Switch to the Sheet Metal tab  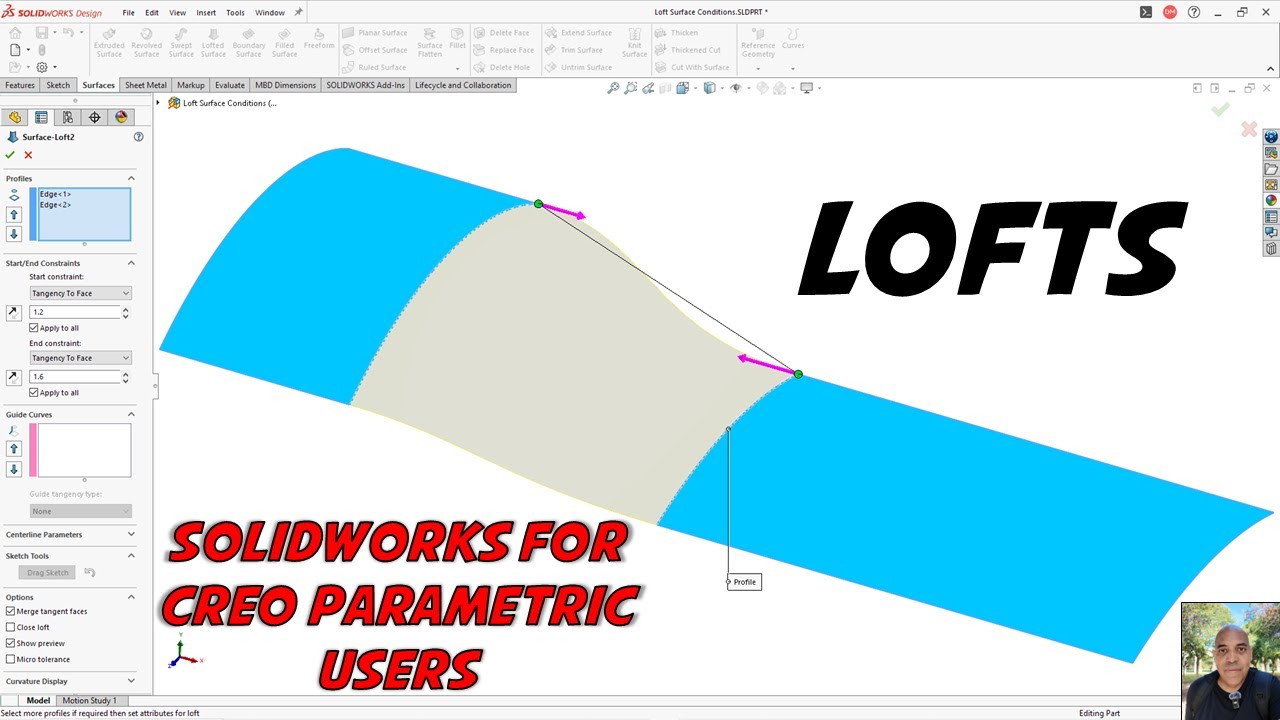(146, 85)
